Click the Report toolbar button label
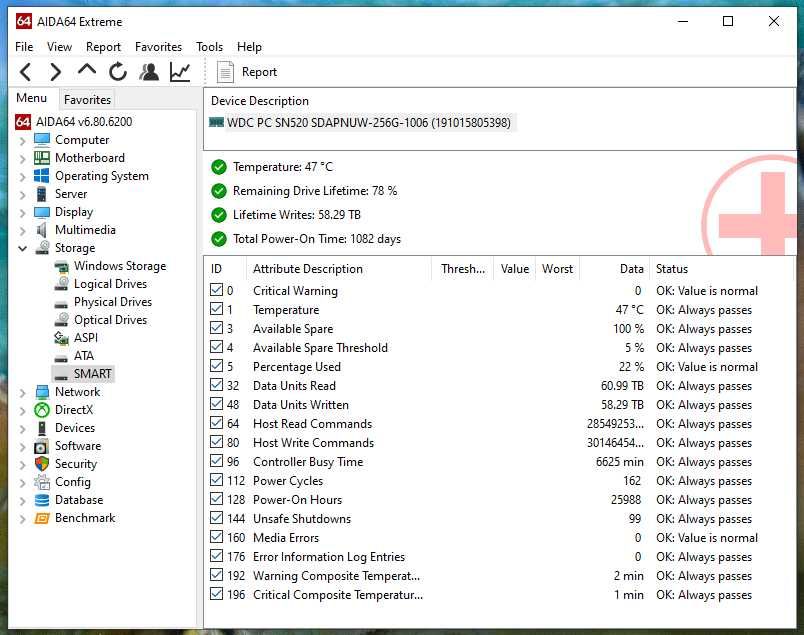 point(259,72)
